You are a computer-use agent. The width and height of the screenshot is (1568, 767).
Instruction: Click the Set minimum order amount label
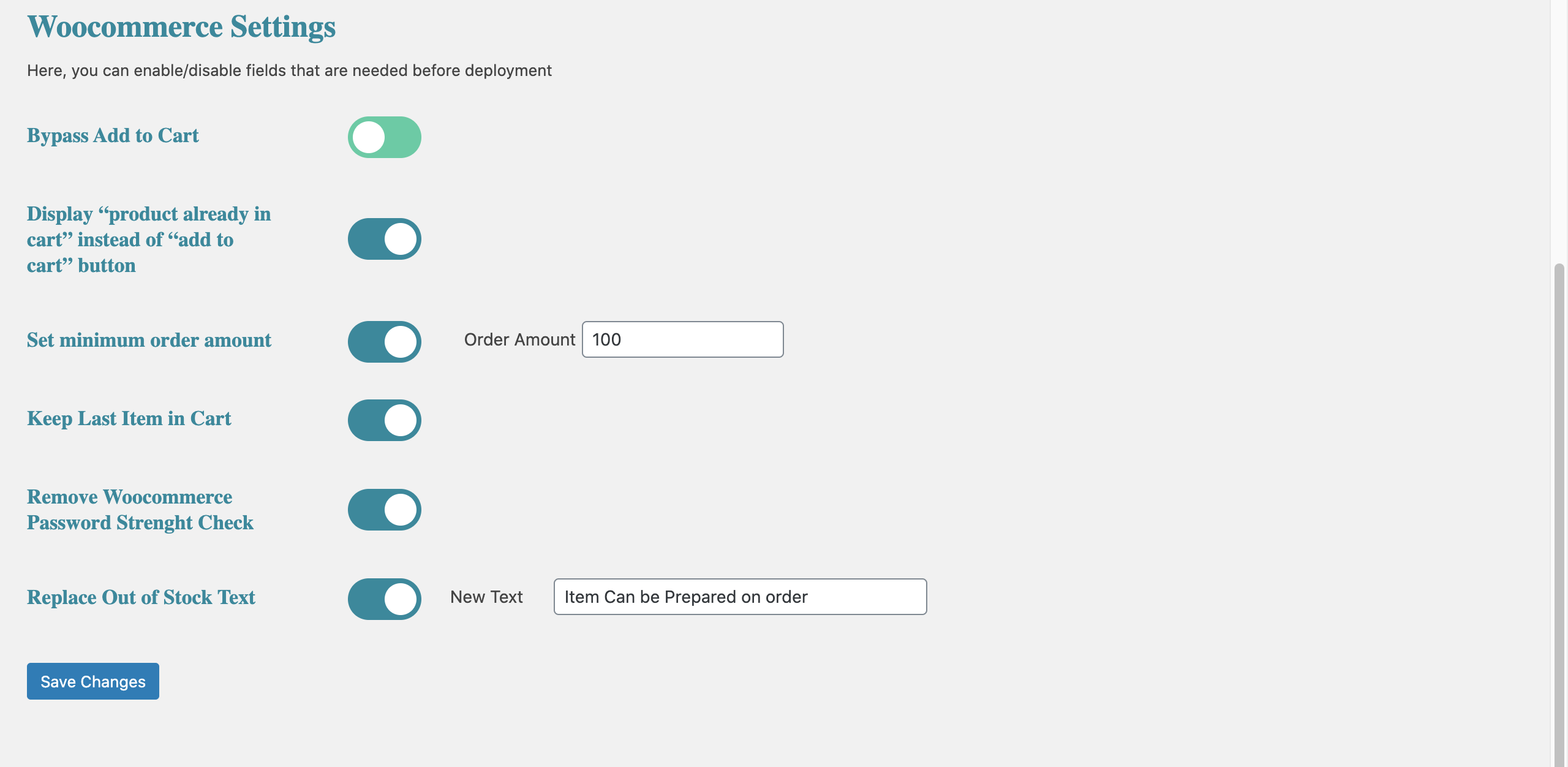click(x=149, y=340)
